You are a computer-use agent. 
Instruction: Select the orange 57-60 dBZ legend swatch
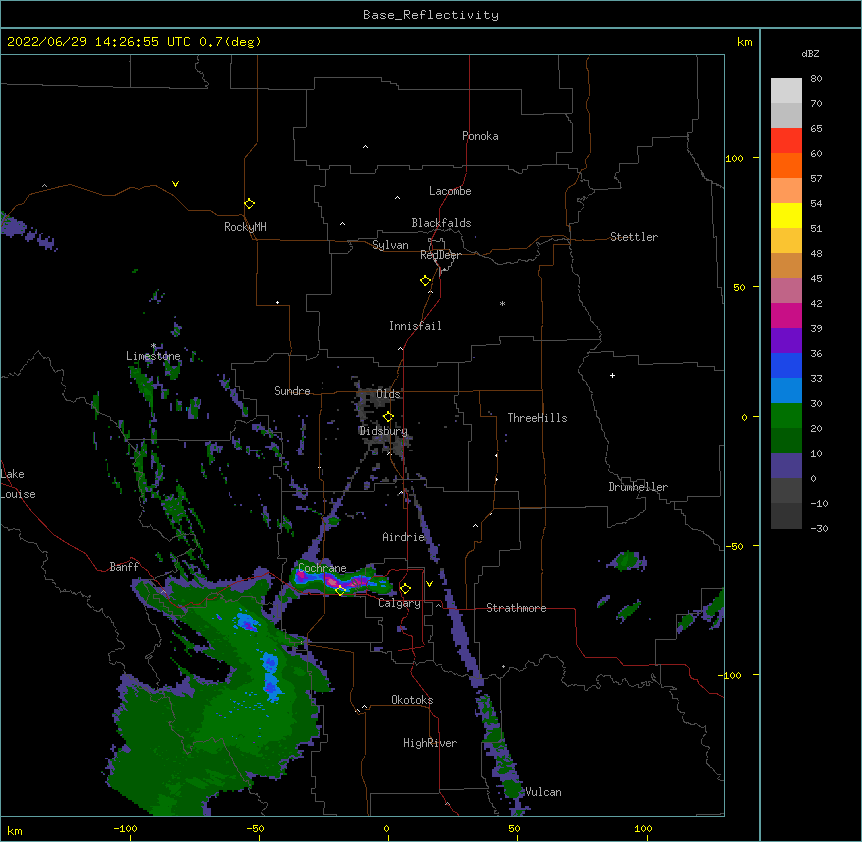786,165
